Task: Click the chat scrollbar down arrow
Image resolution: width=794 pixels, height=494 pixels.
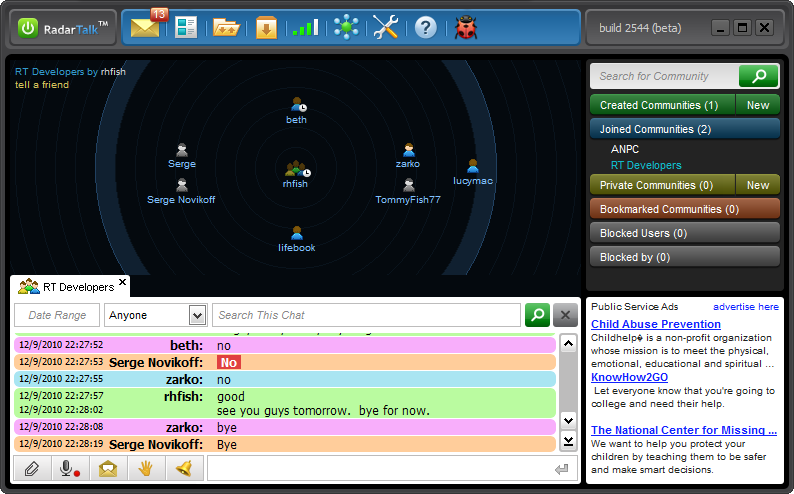Action: 568,420
